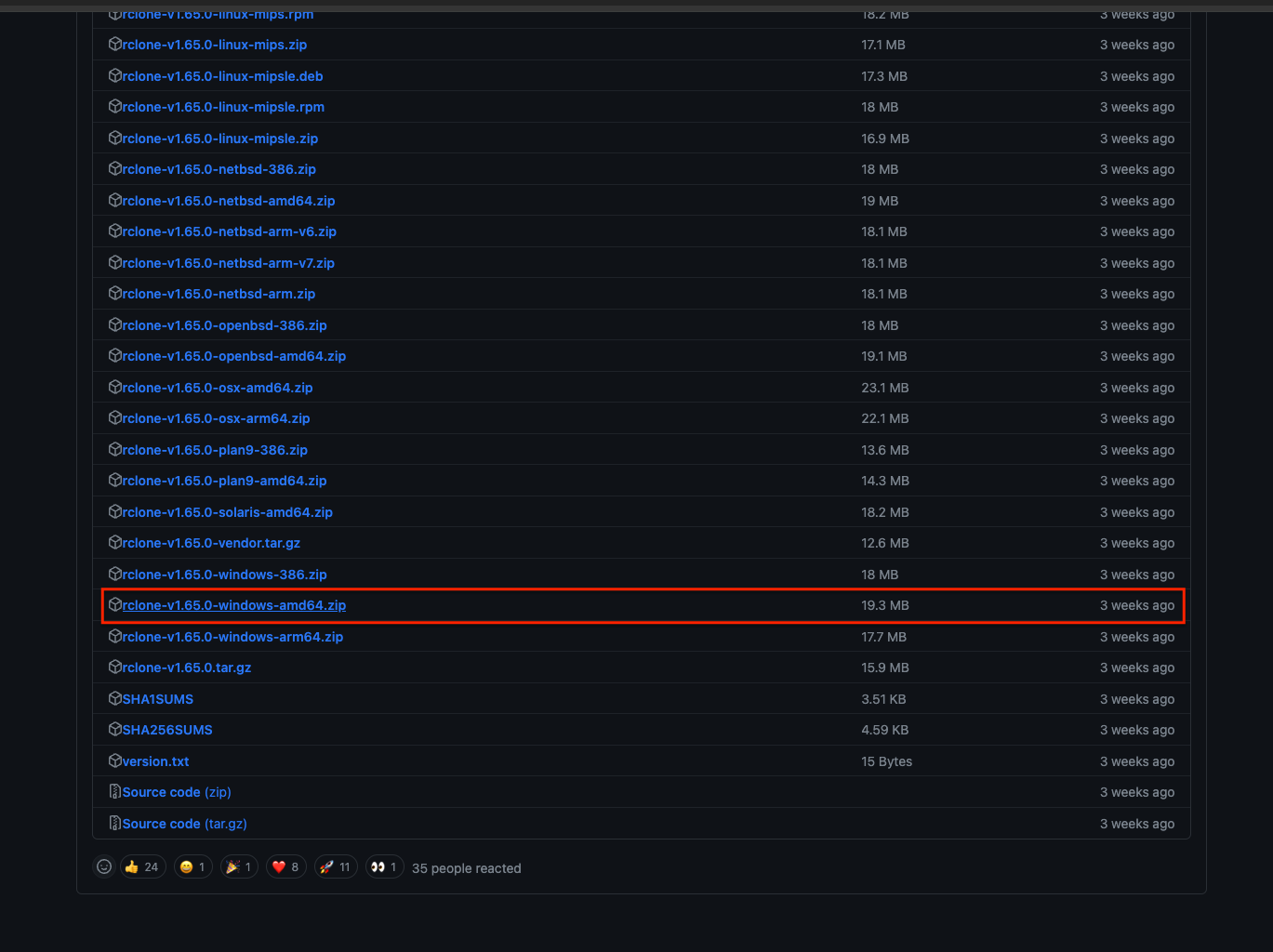Image resolution: width=1273 pixels, height=952 pixels.
Task: Click zip file icon beside Source code (tar.gz)
Action: (x=115, y=823)
